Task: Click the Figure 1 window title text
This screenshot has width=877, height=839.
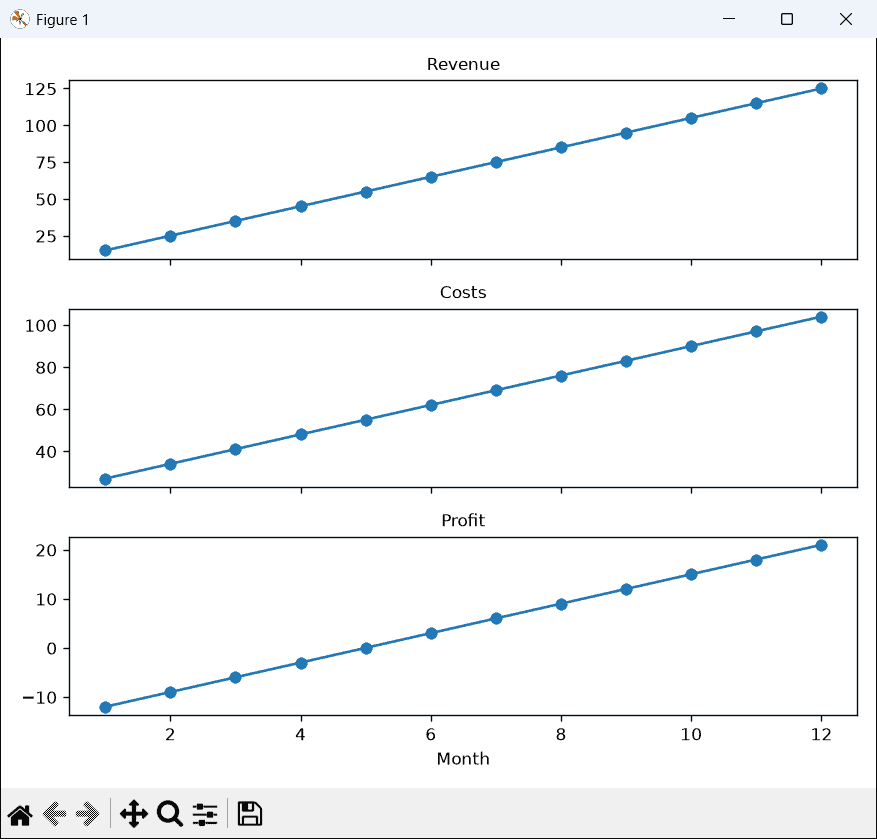Action: pos(62,20)
